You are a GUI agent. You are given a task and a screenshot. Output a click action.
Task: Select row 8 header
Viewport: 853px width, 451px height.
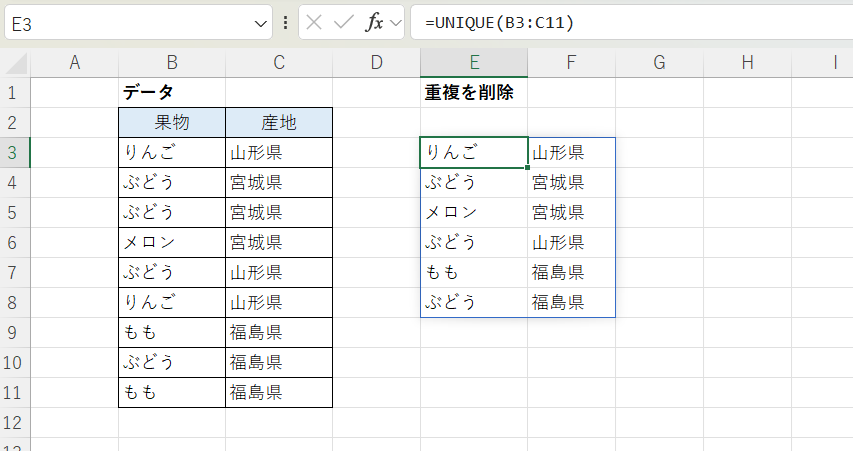(15, 302)
